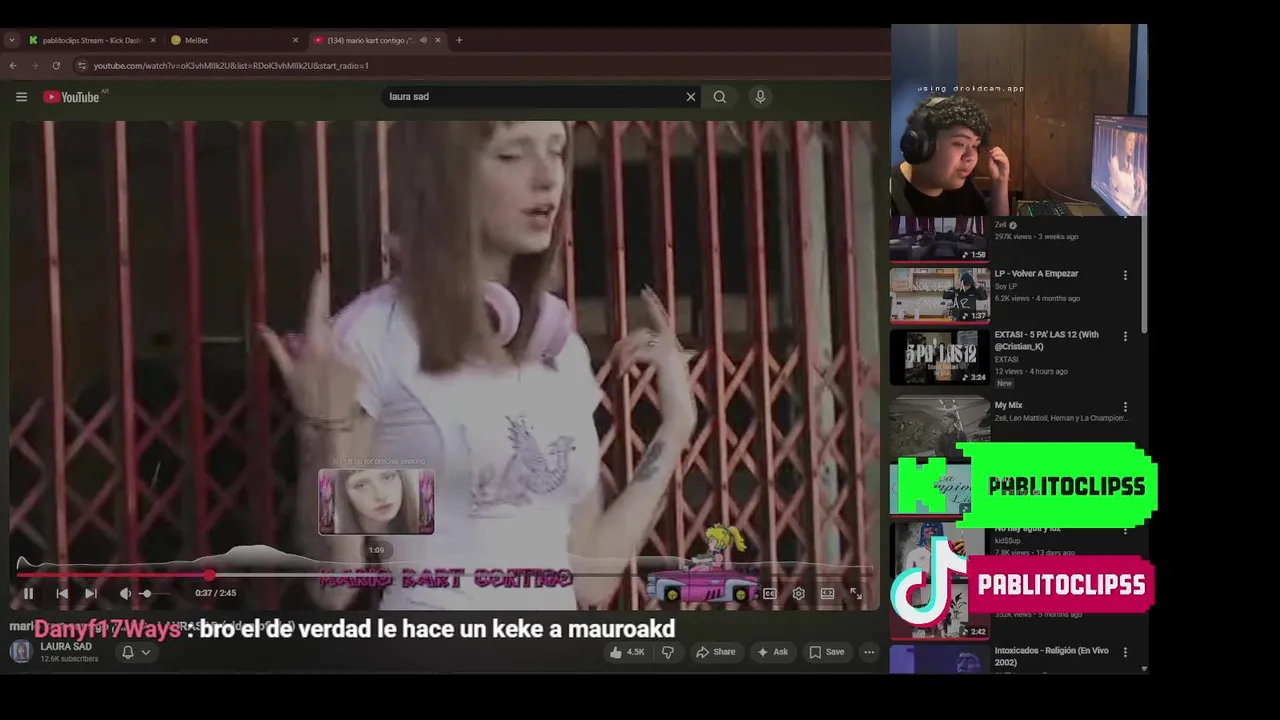This screenshot has height=720, width=1280.
Task: Open the Ask button below the video
Action: [773, 652]
